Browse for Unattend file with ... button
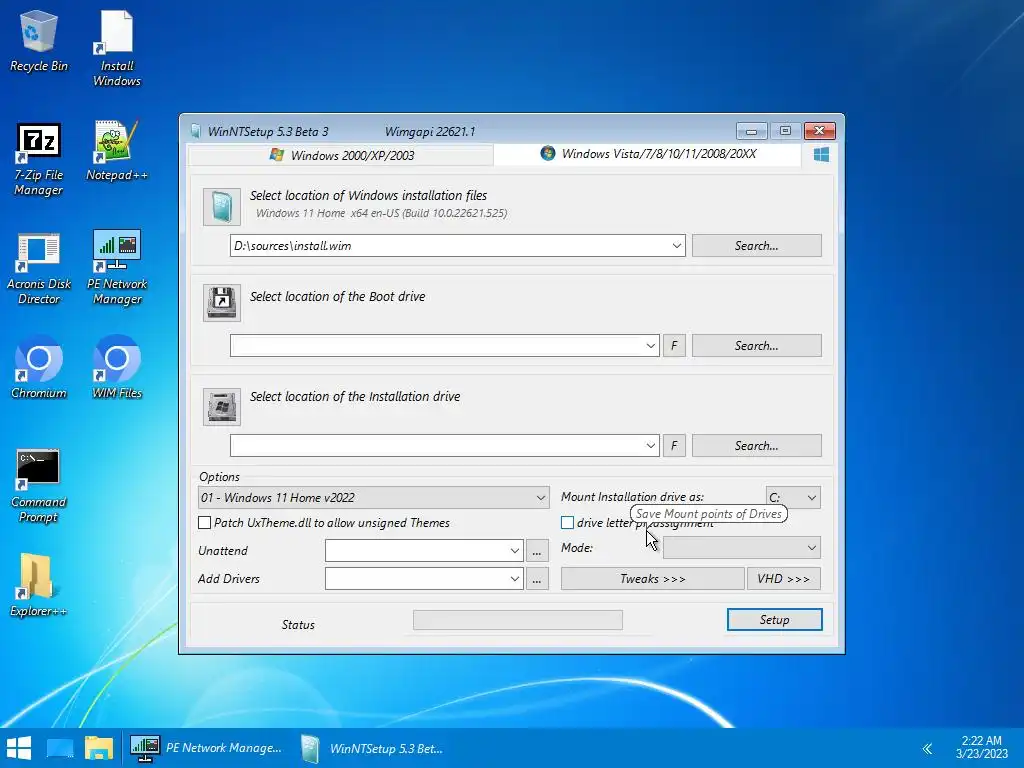This screenshot has width=1024, height=768. 537,551
